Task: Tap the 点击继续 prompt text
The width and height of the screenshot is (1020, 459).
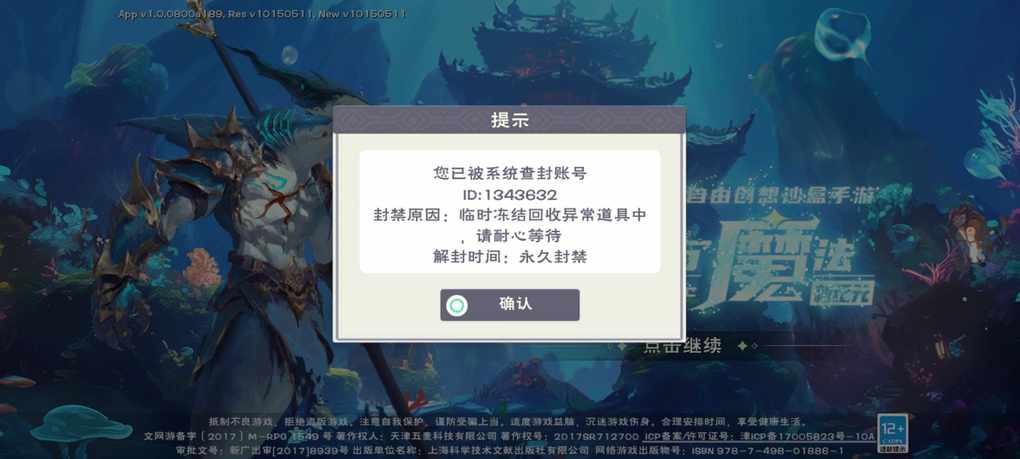Action: click(682, 346)
